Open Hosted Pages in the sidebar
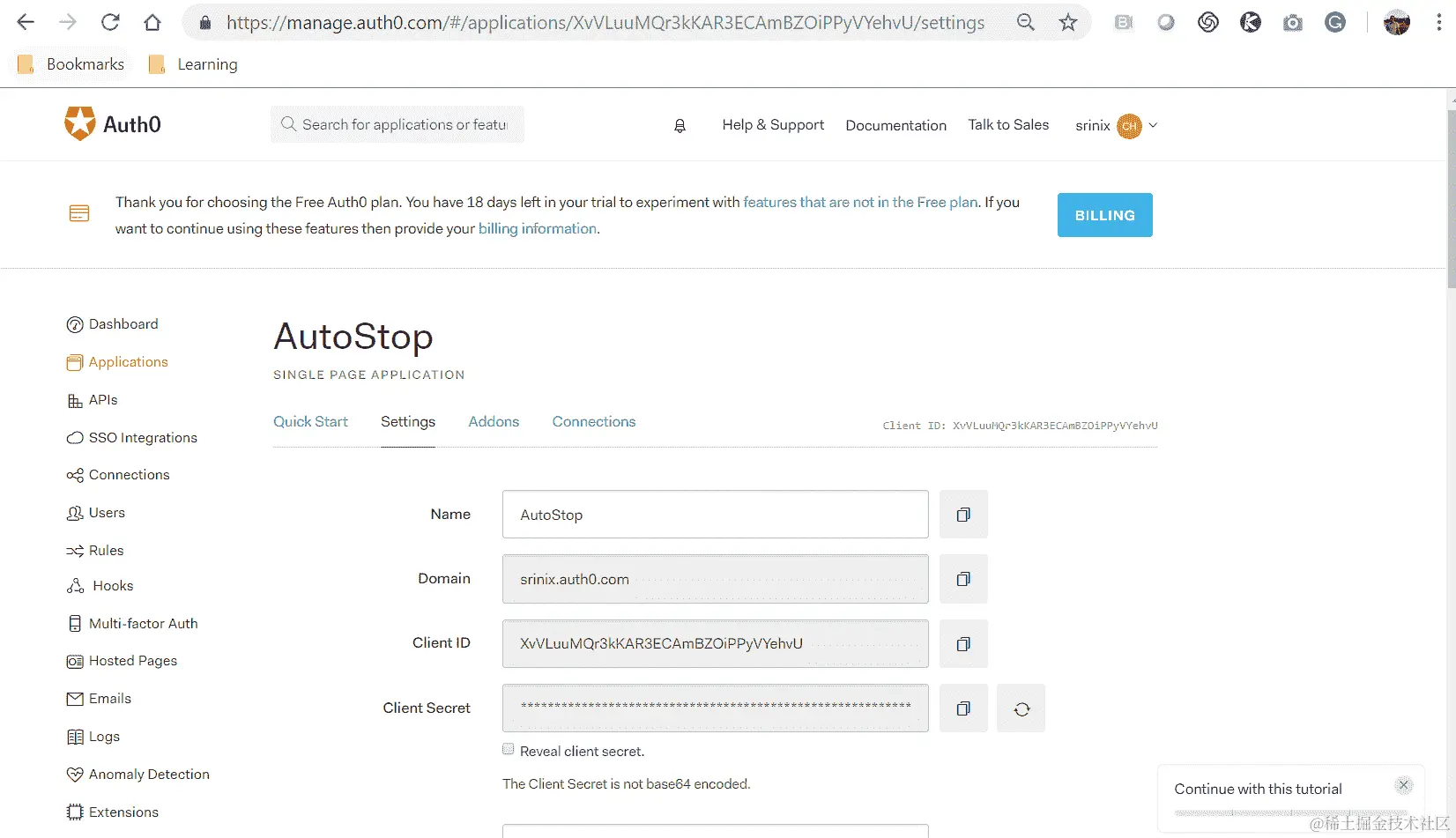Viewport: 1456px width, 838px height. pyautogui.click(x=122, y=661)
